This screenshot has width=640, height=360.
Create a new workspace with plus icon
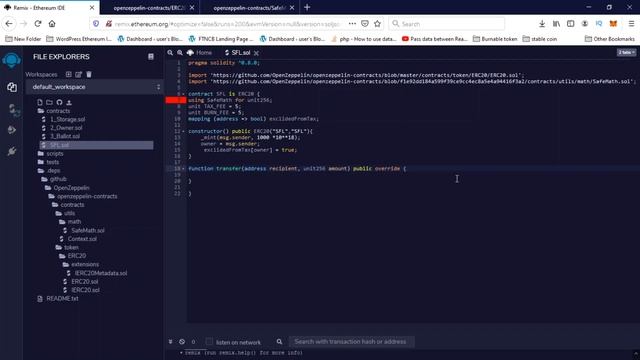69,74
